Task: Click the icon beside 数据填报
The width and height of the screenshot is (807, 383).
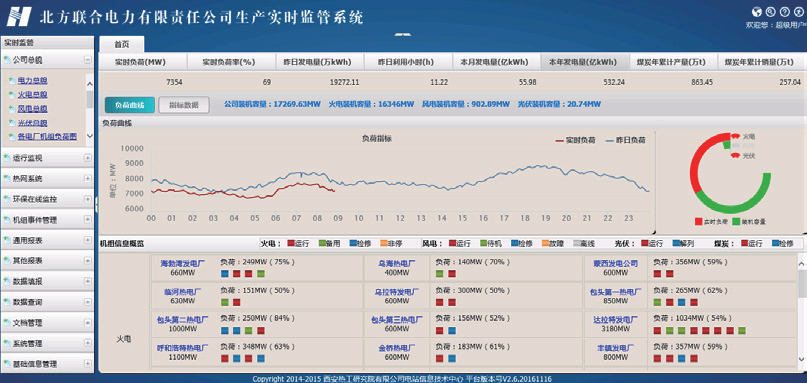Action: click(x=7, y=282)
